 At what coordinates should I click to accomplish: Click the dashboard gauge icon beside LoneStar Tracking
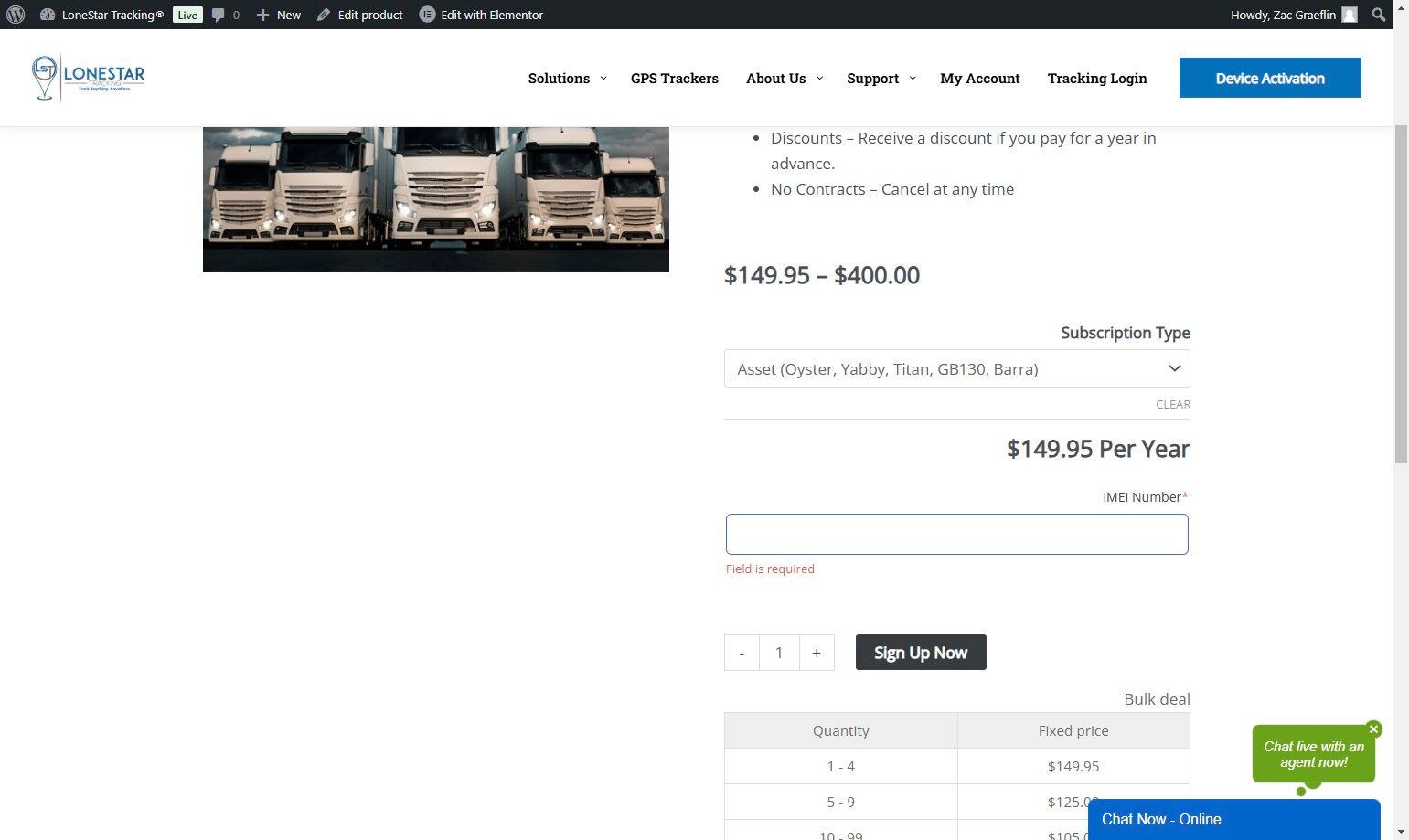[x=48, y=15]
